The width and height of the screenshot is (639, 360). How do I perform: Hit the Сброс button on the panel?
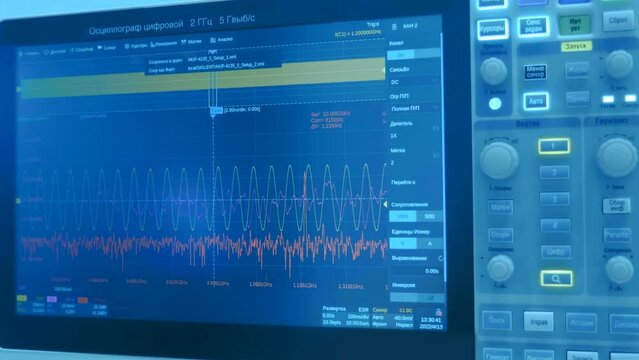pos(618,20)
